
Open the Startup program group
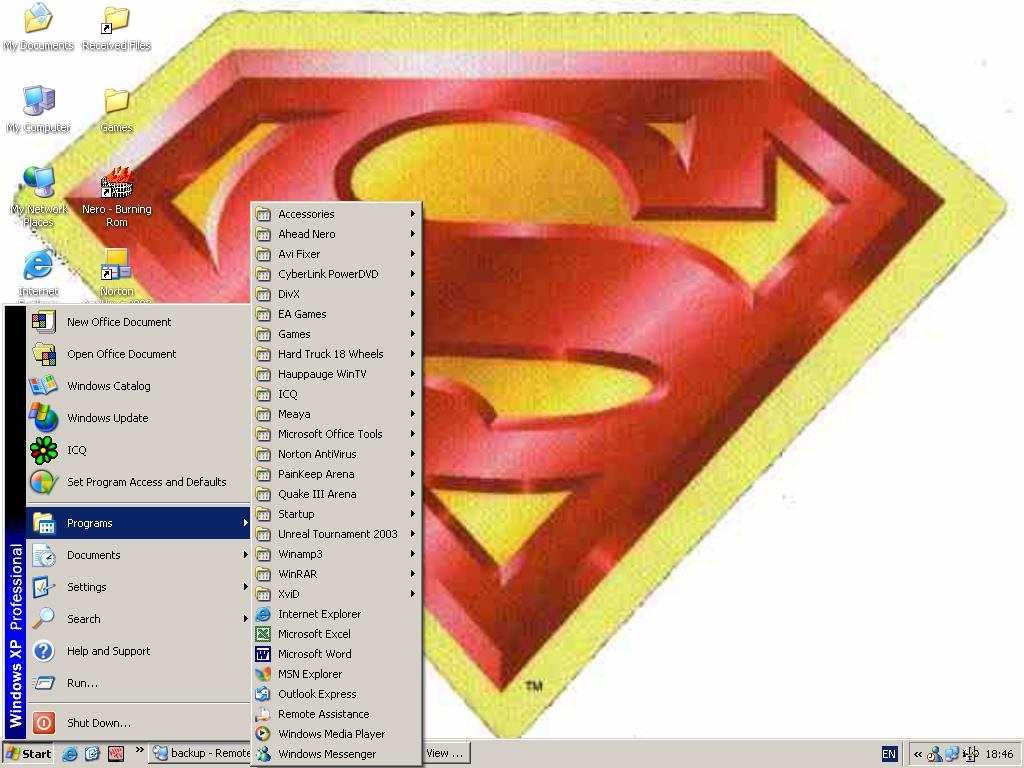coord(336,514)
